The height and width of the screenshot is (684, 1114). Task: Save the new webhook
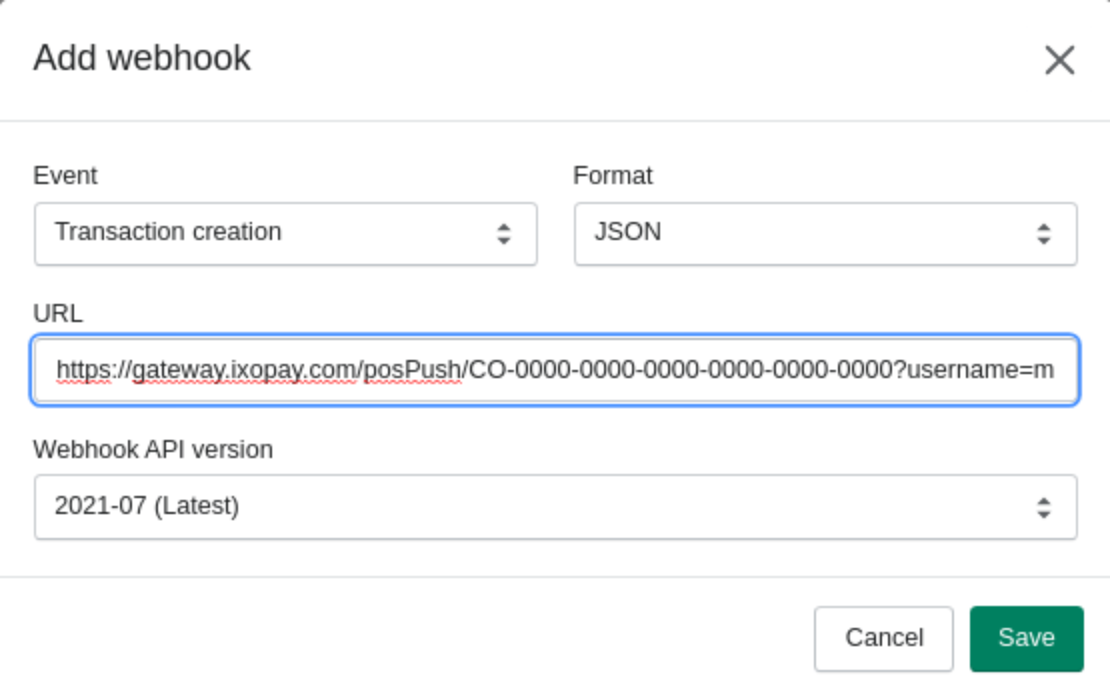click(x=1026, y=638)
